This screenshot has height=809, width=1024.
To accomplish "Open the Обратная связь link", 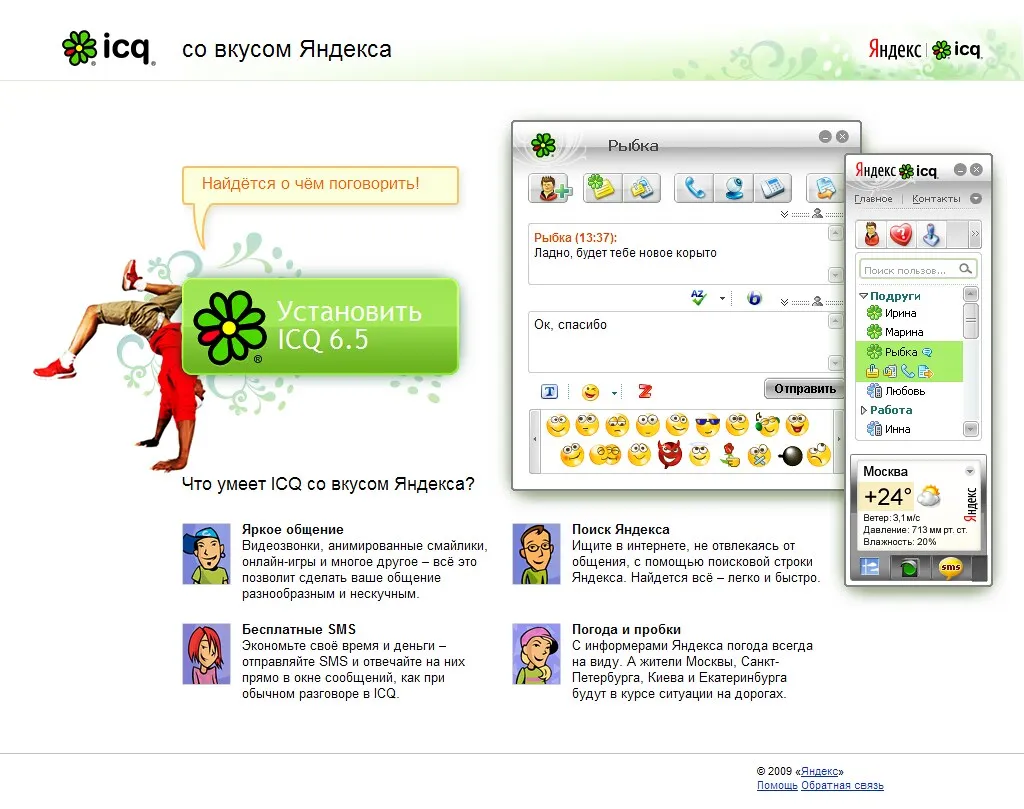I will tap(842, 785).
